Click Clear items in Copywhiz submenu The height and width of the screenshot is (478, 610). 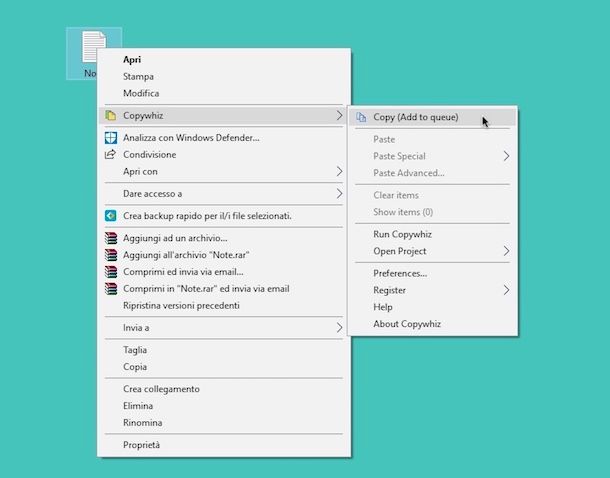point(433,195)
